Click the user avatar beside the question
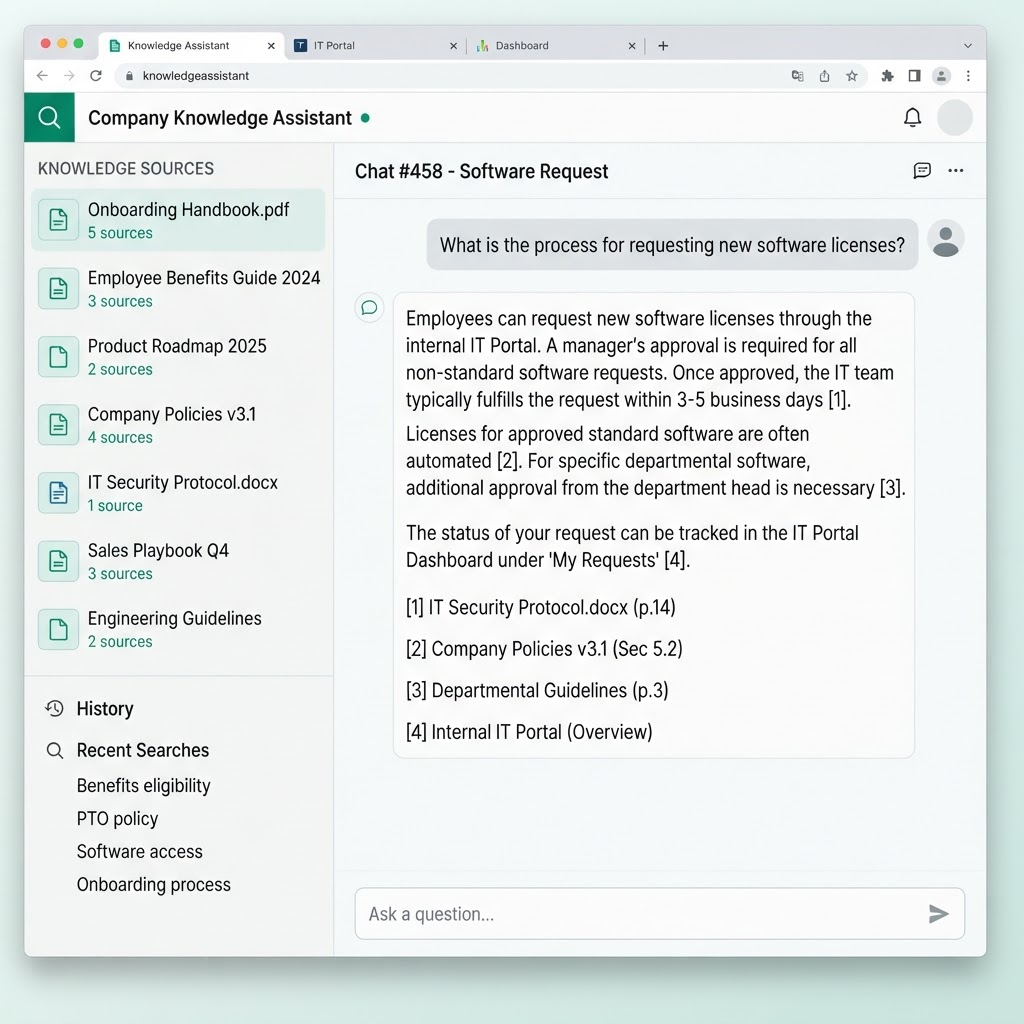Image resolution: width=1024 pixels, height=1024 pixels. [945, 239]
